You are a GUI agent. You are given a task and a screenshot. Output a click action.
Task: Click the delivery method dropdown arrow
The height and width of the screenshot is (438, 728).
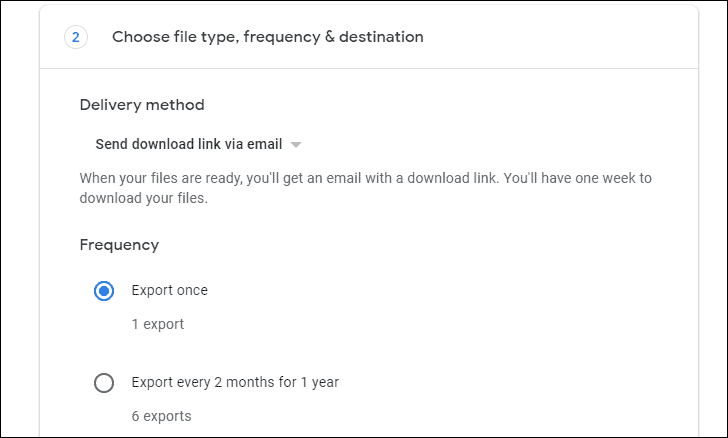click(x=295, y=144)
